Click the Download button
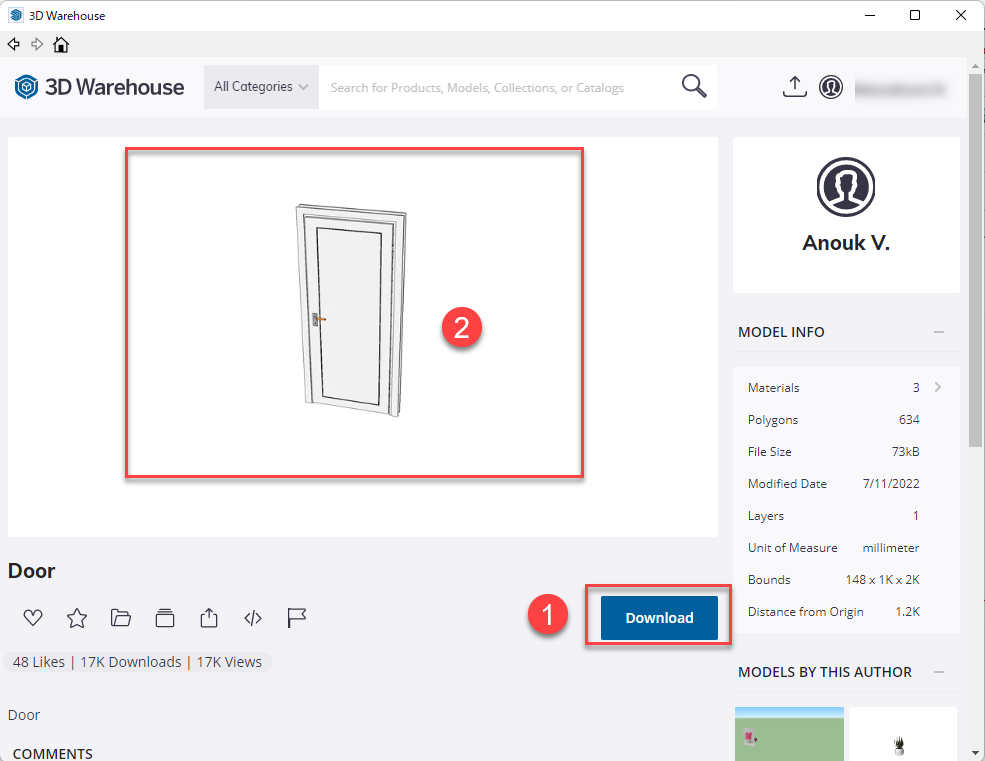The height and width of the screenshot is (761, 985). (x=659, y=618)
